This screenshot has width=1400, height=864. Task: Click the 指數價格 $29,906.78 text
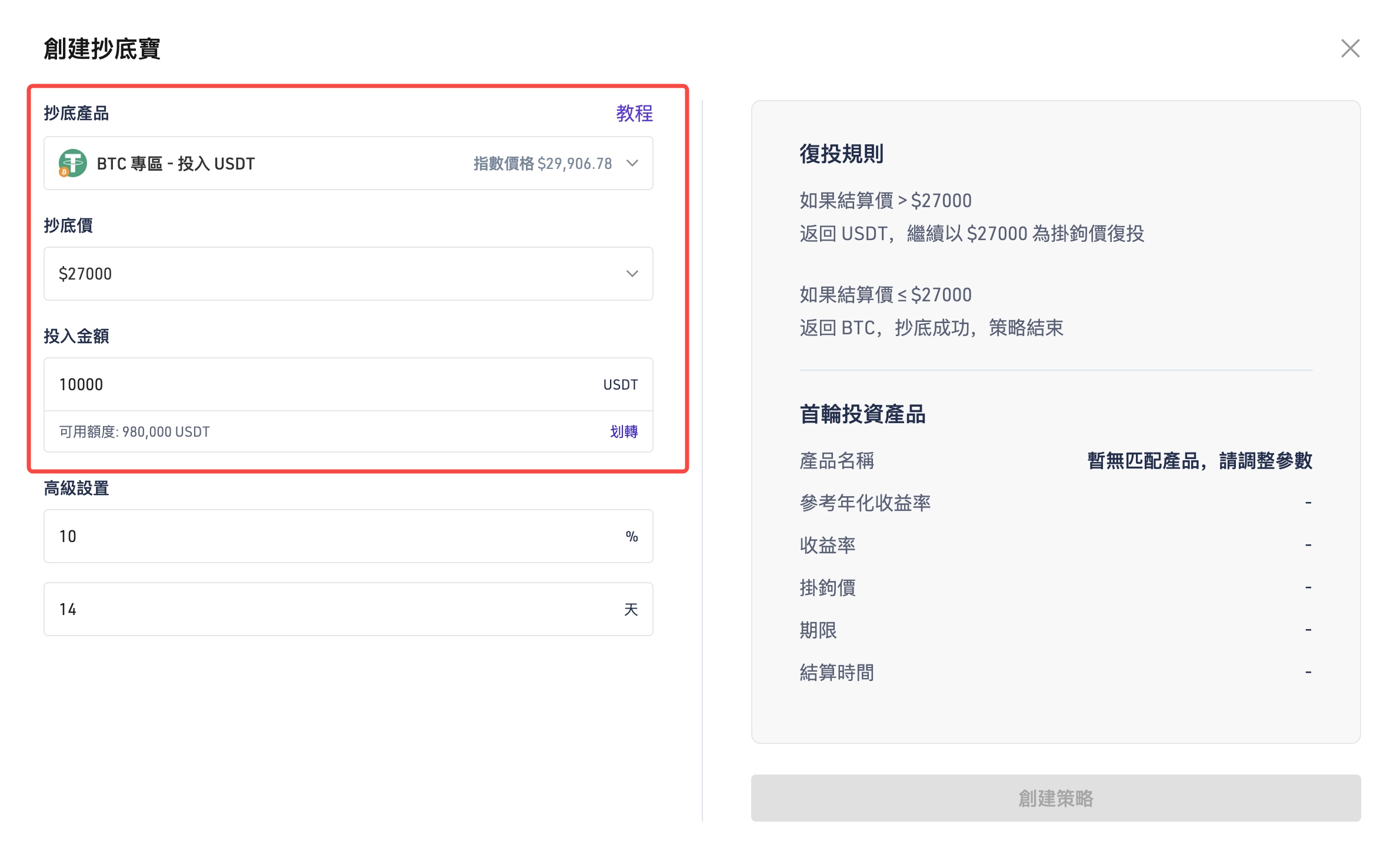point(542,163)
